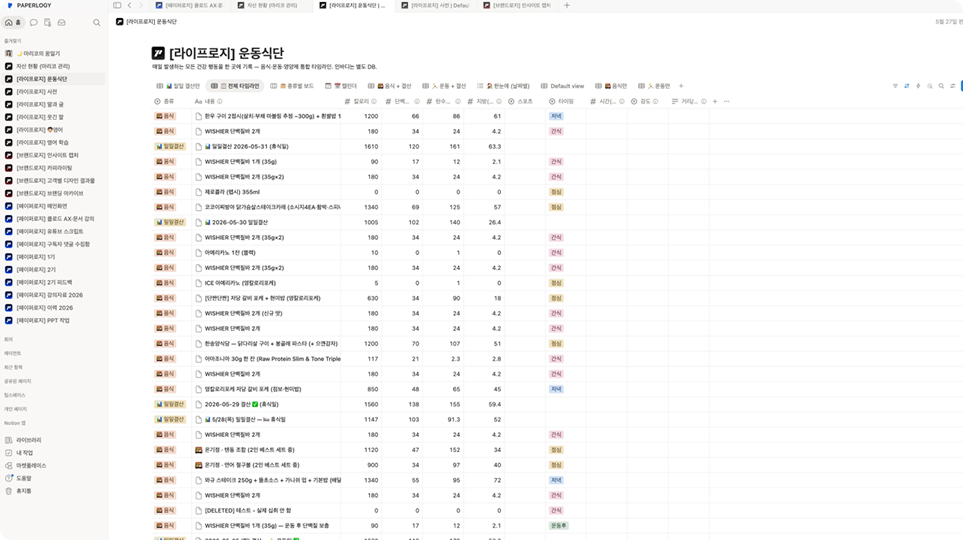Screen dimensions: 963x540
Task: Expand the 최근 항목 sidebar section
Action: [x=13, y=367]
